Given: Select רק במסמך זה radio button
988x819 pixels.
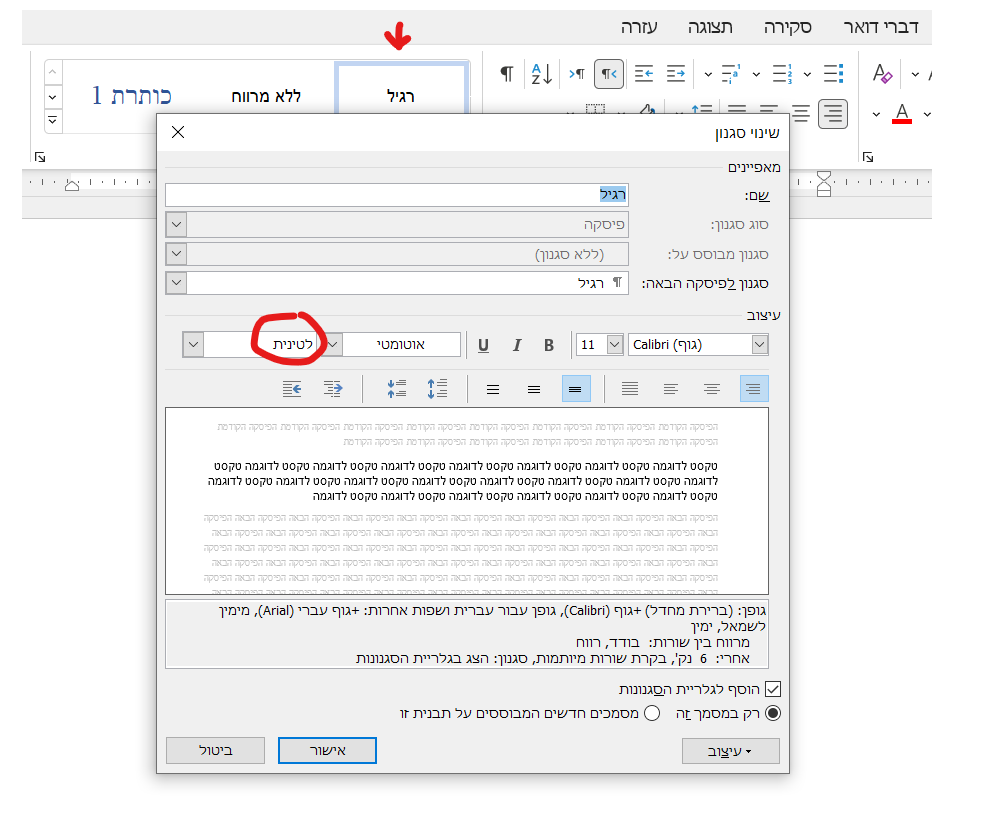Looking at the screenshot, I should 773,713.
